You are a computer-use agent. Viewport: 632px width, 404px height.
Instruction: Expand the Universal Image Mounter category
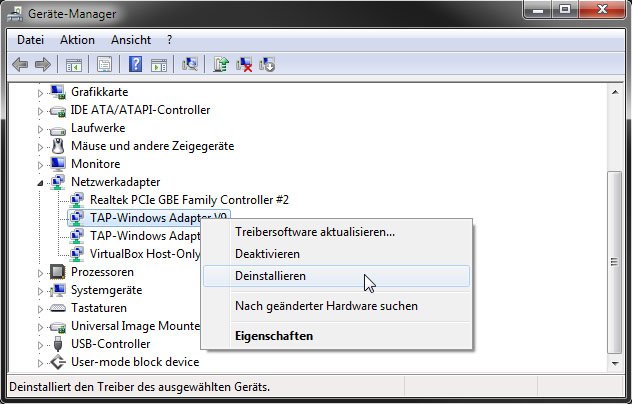click(x=40, y=327)
